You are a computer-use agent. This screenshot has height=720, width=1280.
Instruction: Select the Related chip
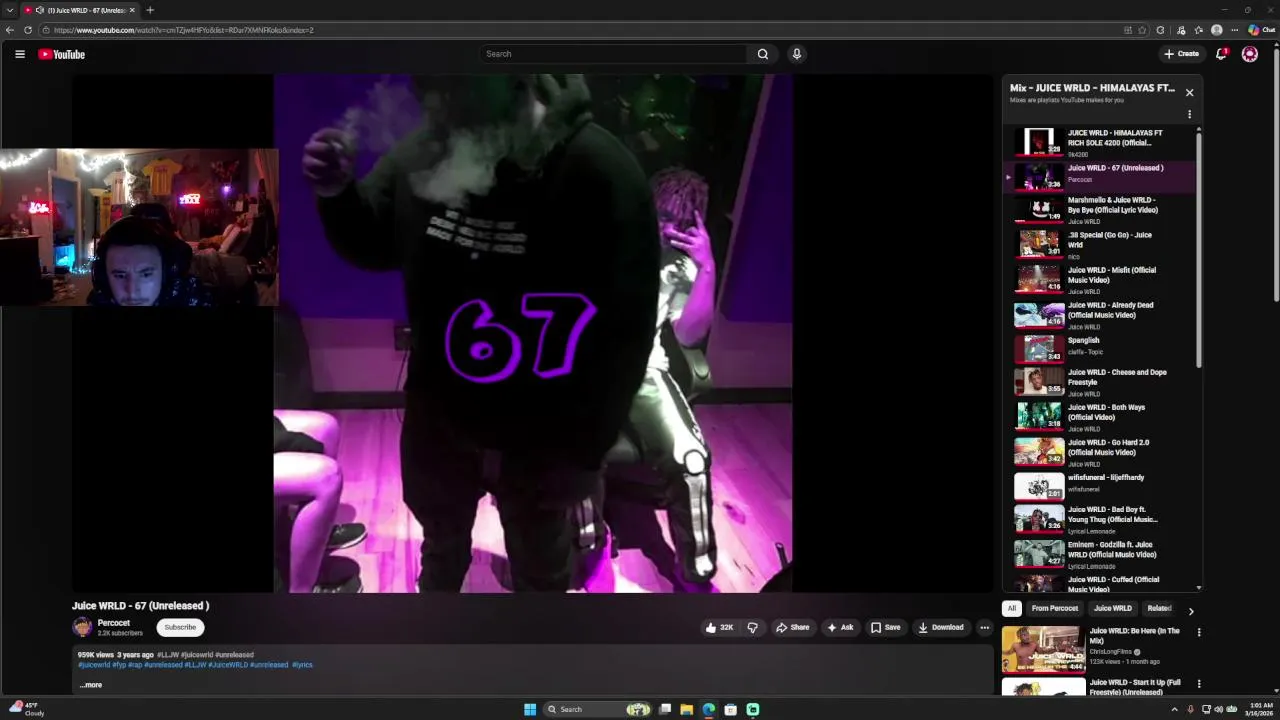pyautogui.click(x=1159, y=608)
